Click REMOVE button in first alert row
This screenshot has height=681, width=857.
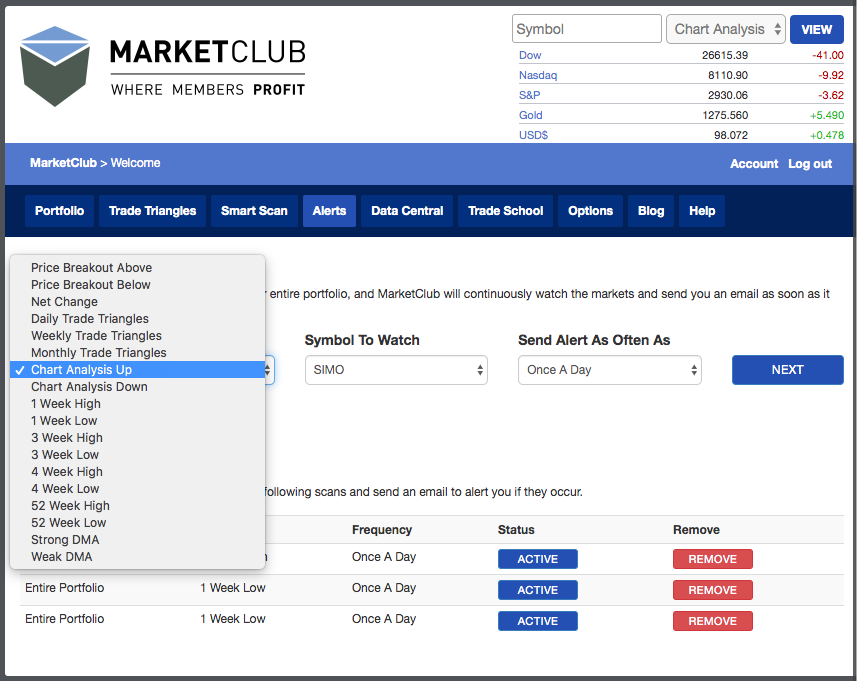[x=713, y=559]
